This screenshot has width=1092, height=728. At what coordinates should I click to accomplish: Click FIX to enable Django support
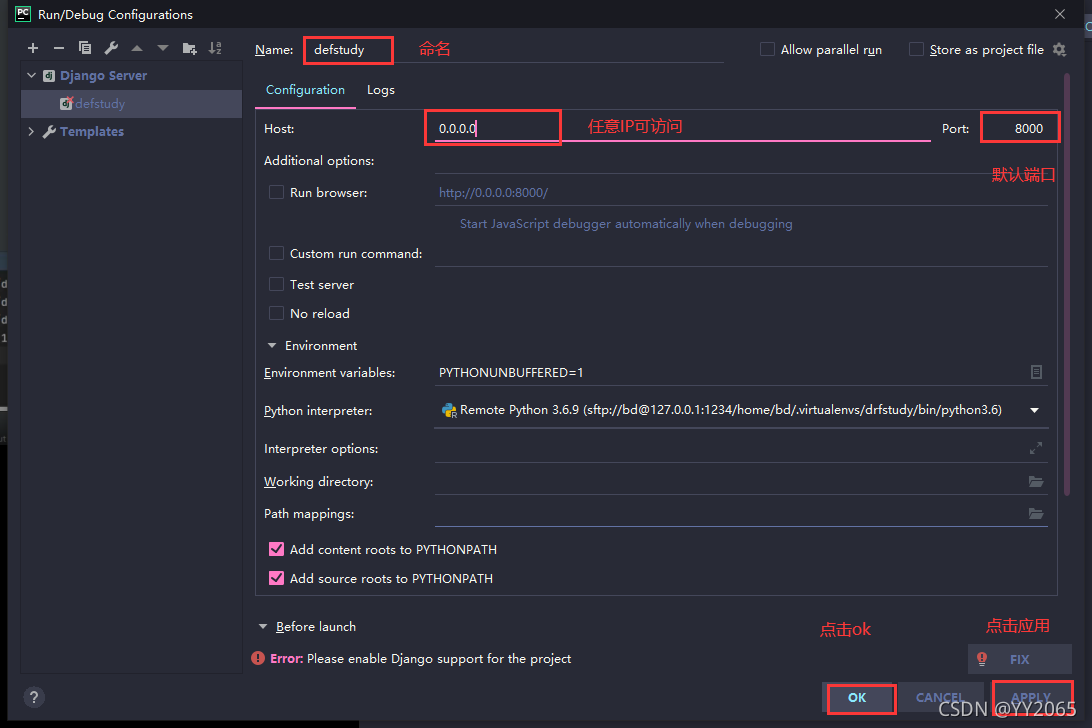(x=1020, y=659)
